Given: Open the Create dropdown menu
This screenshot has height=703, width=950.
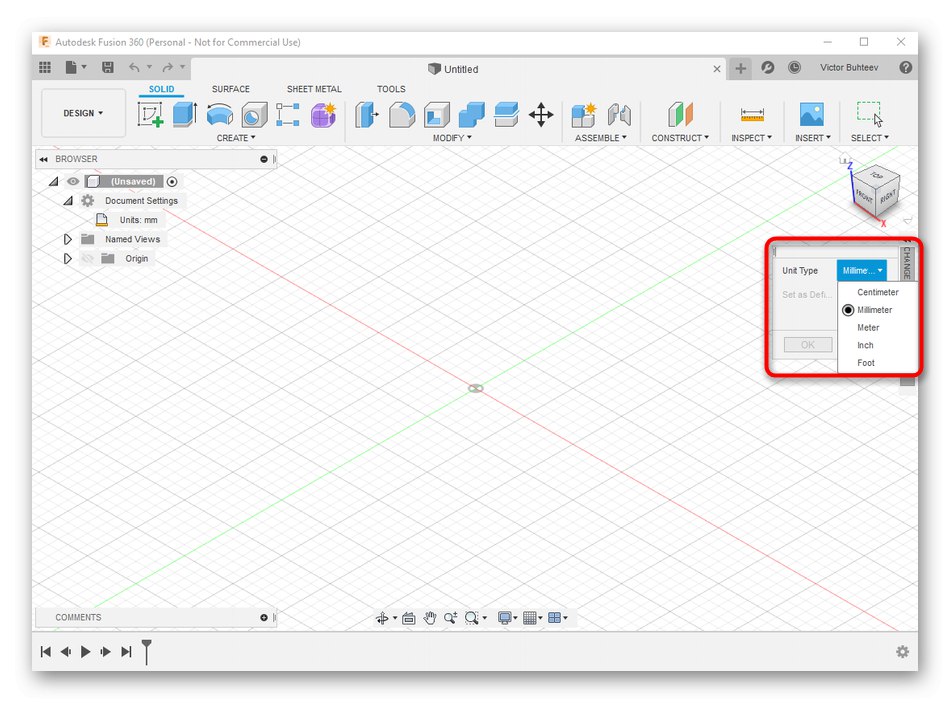Looking at the screenshot, I should coord(236,138).
